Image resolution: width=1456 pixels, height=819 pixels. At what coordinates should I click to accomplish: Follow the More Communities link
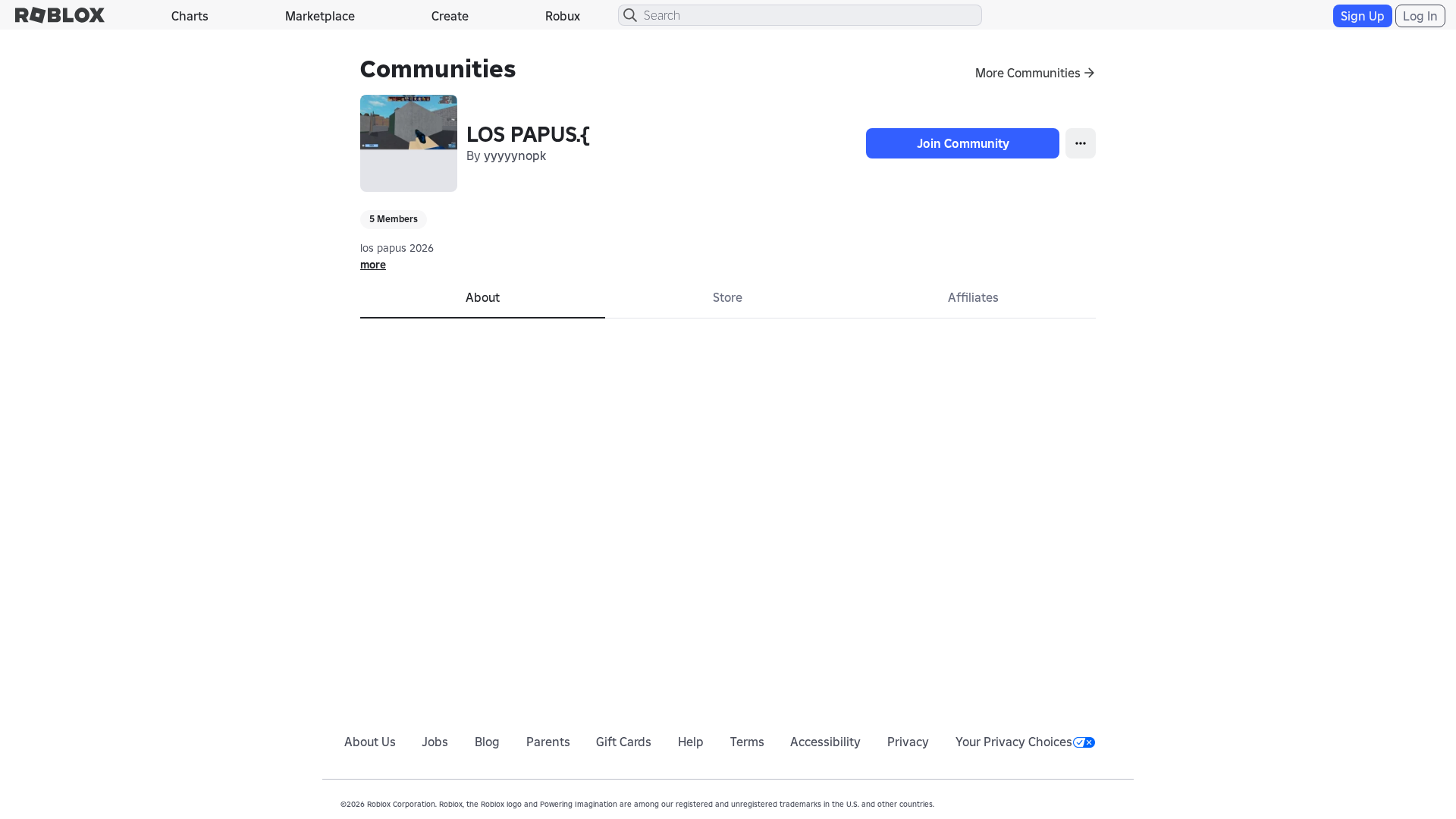[1034, 73]
